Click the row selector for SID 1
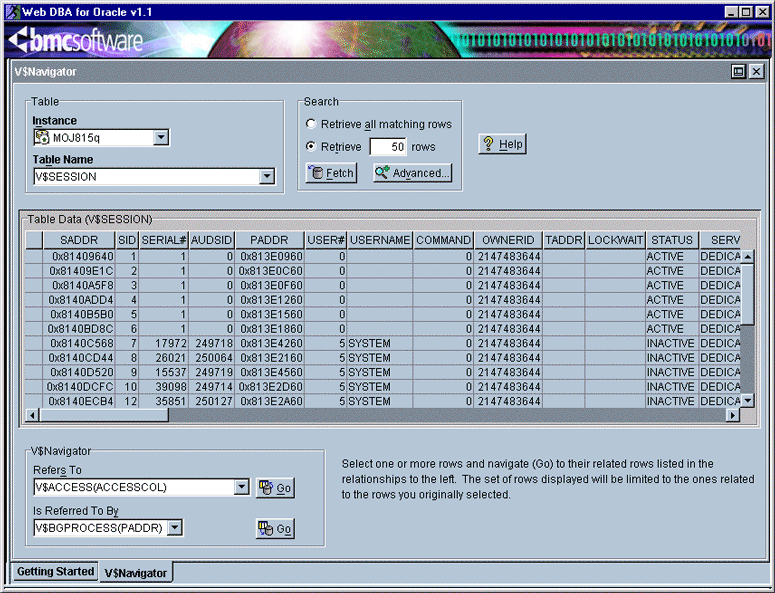 (34, 256)
